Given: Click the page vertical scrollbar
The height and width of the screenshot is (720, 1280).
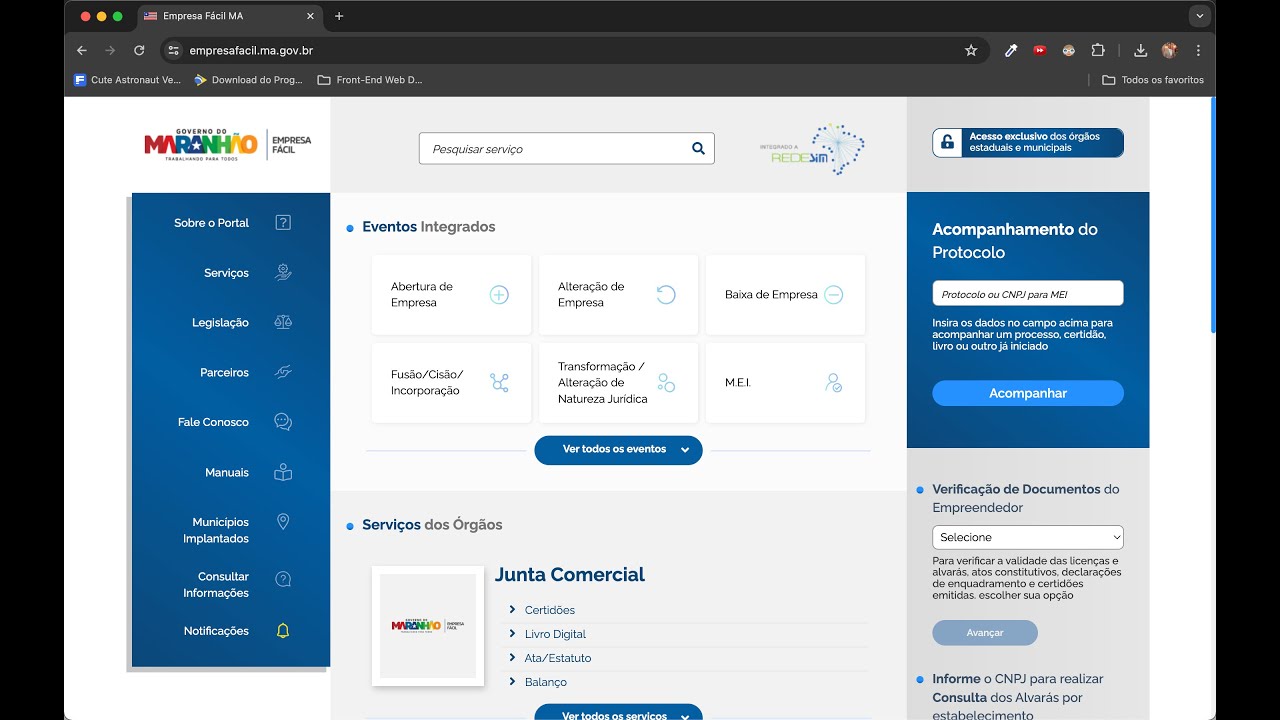Looking at the screenshot, I should pos(1213,215).
